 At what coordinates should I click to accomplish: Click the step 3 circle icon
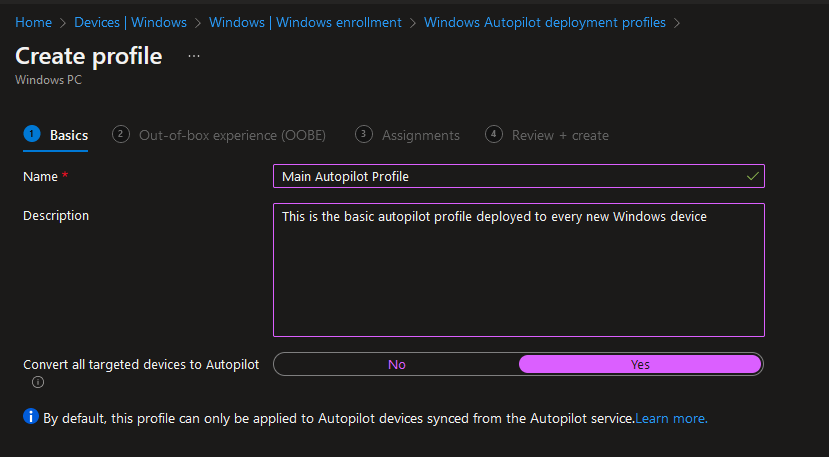pyautogui.click(x=364, y=134)
